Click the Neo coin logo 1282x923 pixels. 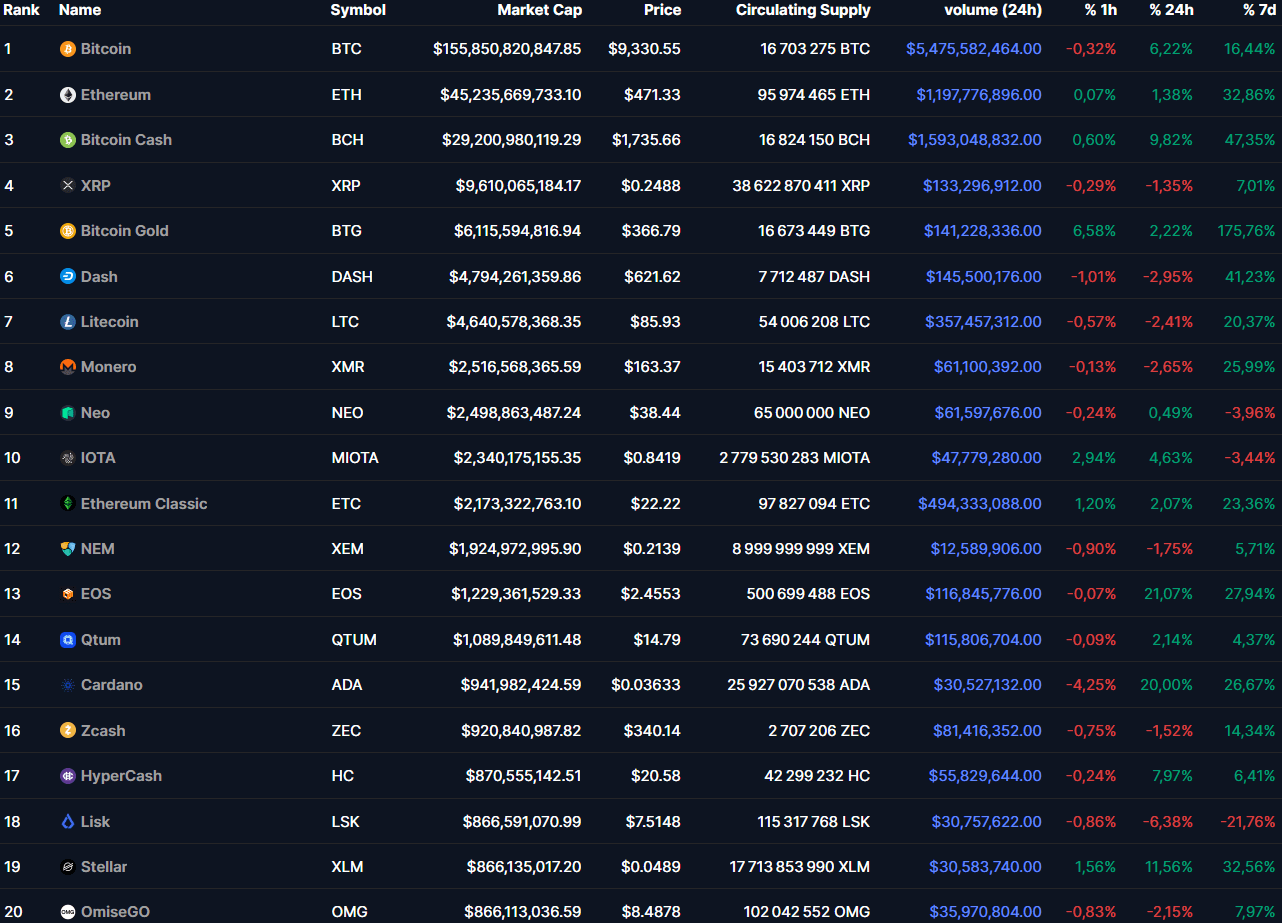pyautogui.click(x=68, y=413)
